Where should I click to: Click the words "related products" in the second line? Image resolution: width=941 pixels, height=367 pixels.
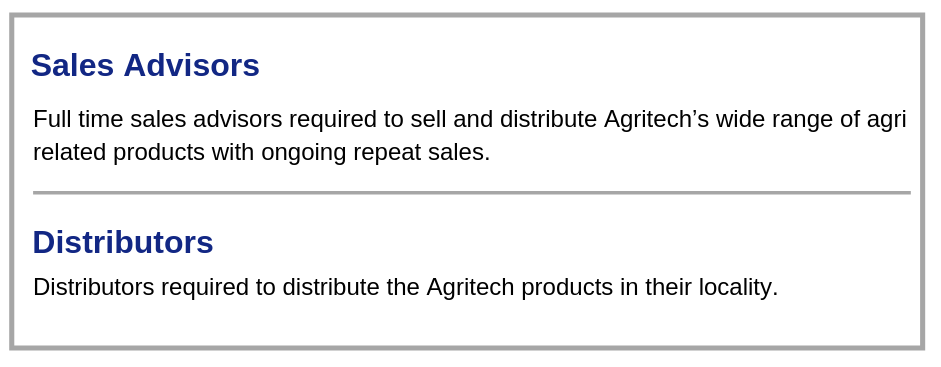(x=119, y=152)
